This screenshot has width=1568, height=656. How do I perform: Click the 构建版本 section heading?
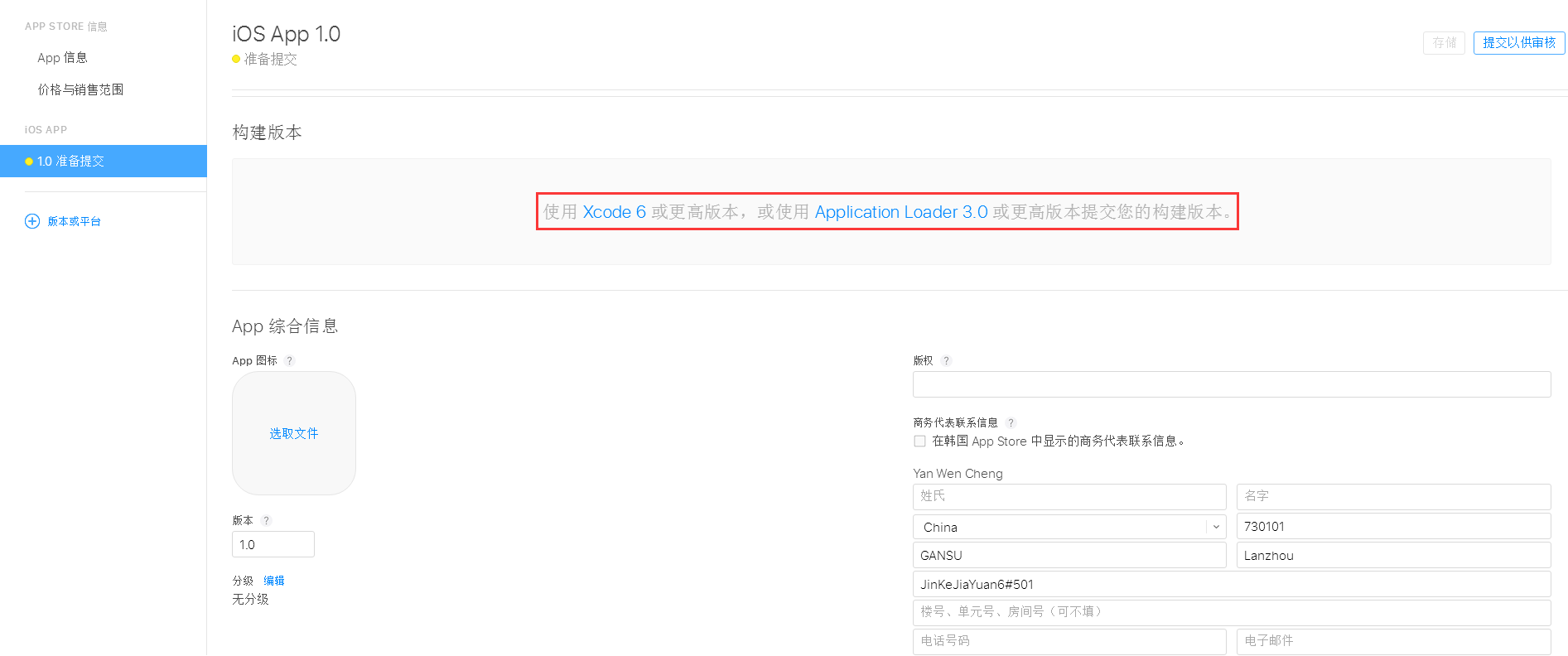[267, 133]
